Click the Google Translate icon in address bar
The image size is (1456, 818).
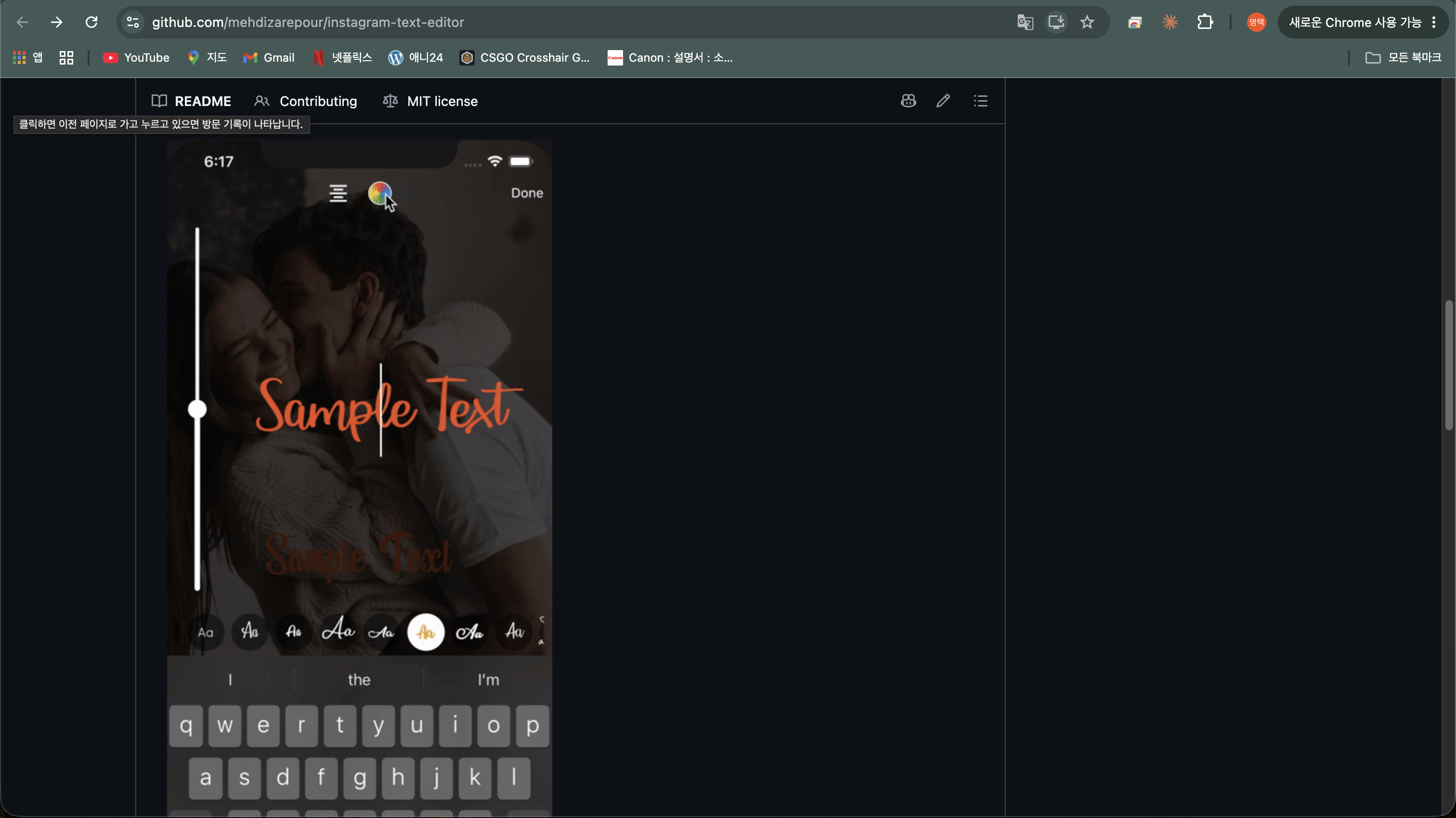1025,22
